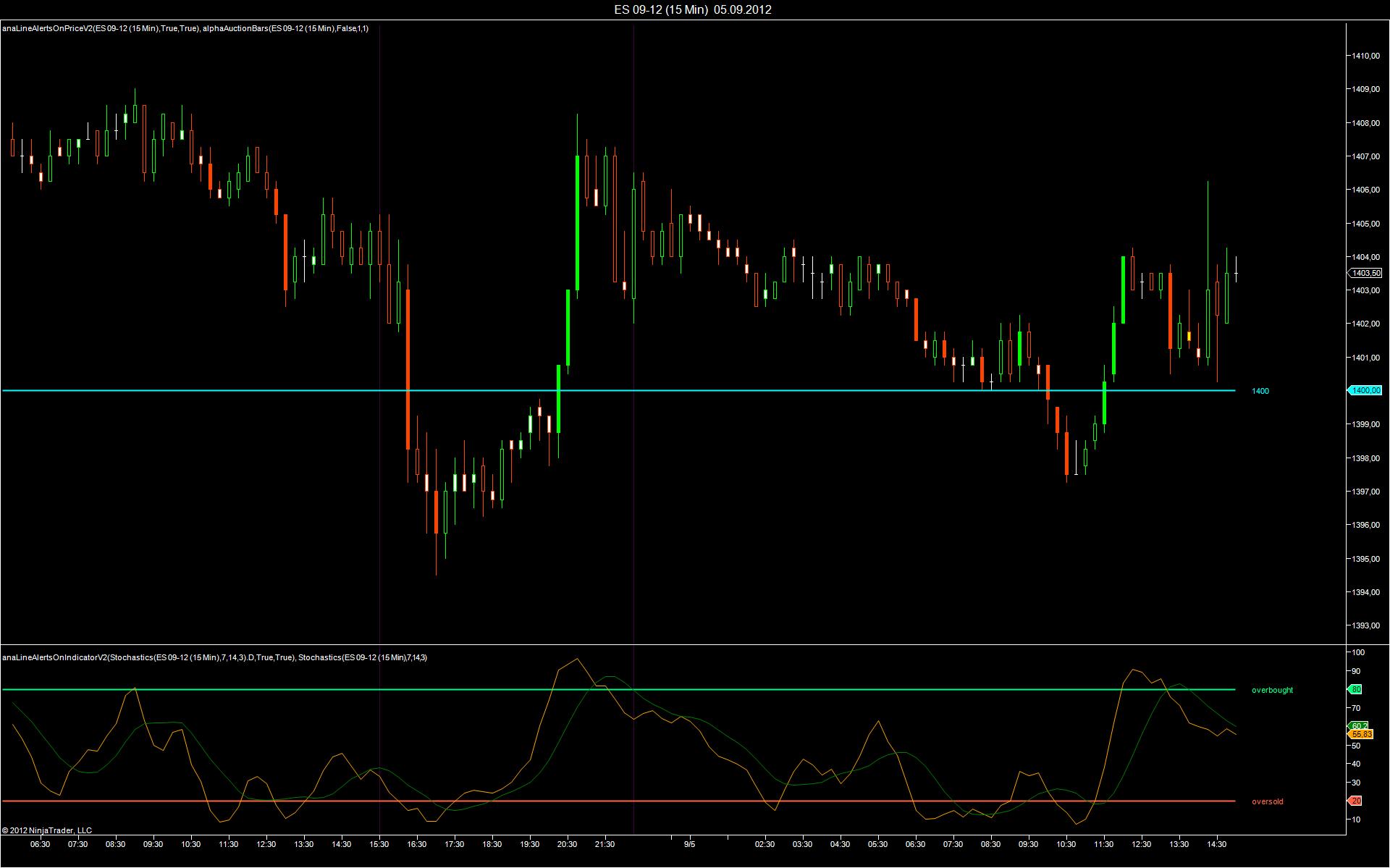Click the 1406,00 price axis label

(x=1365, y=190)
